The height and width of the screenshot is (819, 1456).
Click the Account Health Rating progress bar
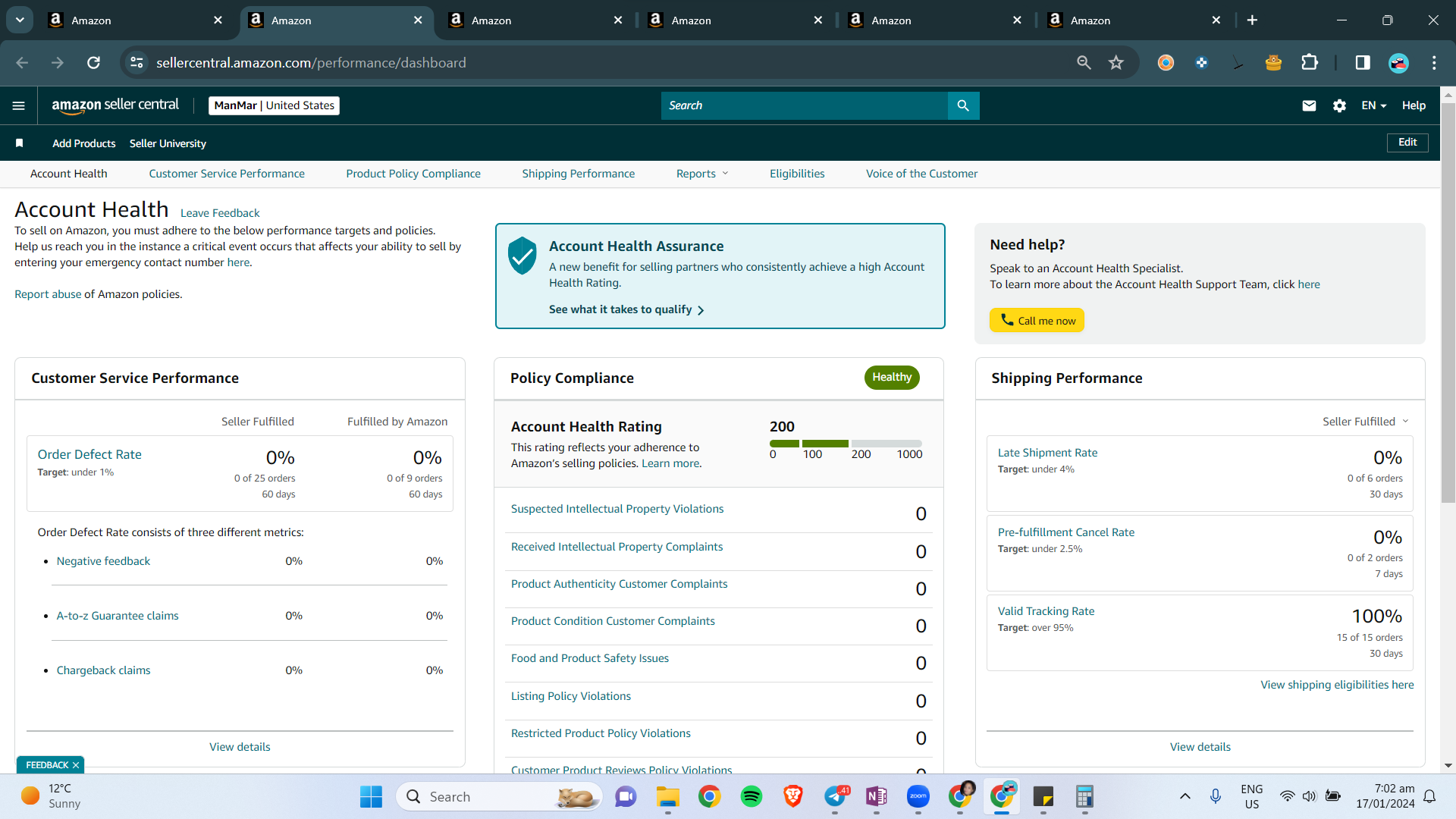tap(846, 444)
